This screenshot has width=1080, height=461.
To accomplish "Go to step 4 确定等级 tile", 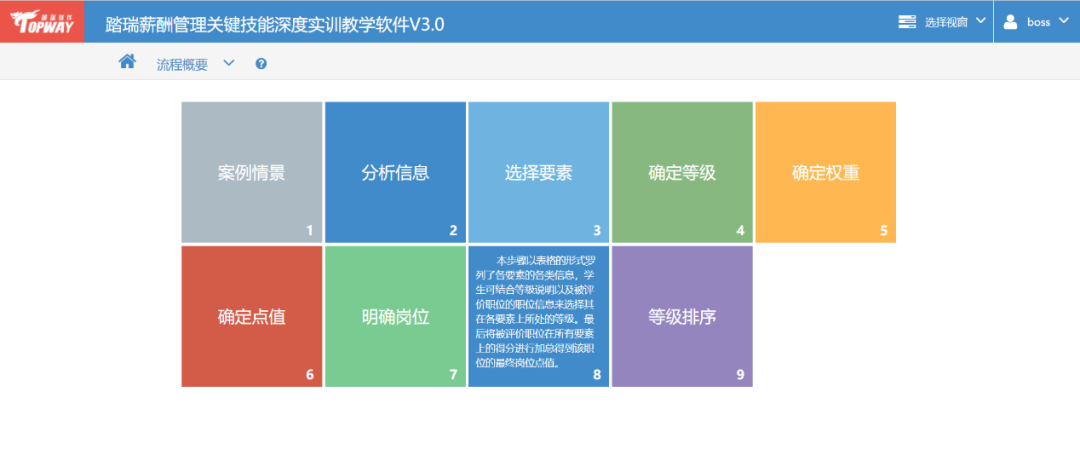I will tap(682, 172).
